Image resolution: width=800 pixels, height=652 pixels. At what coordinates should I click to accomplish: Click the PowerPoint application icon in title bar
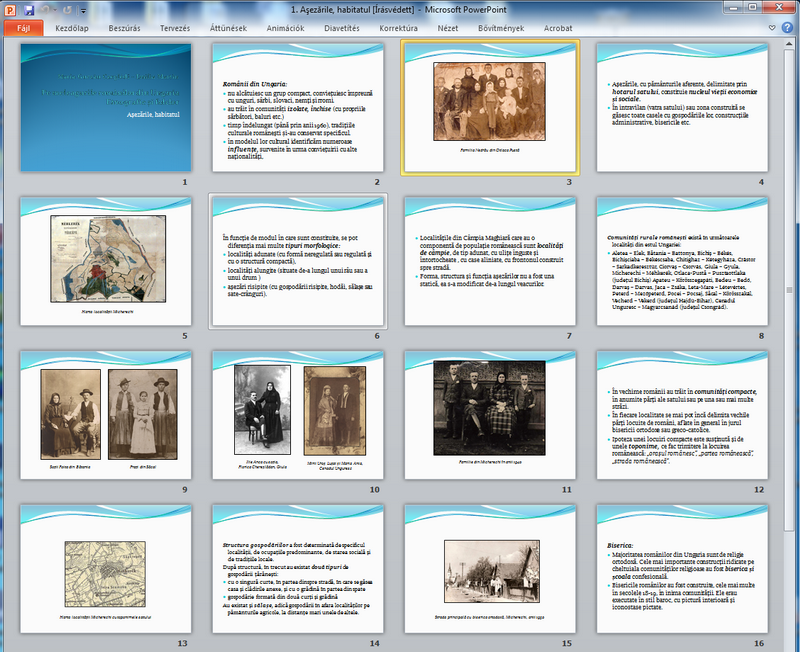point(9,9)
